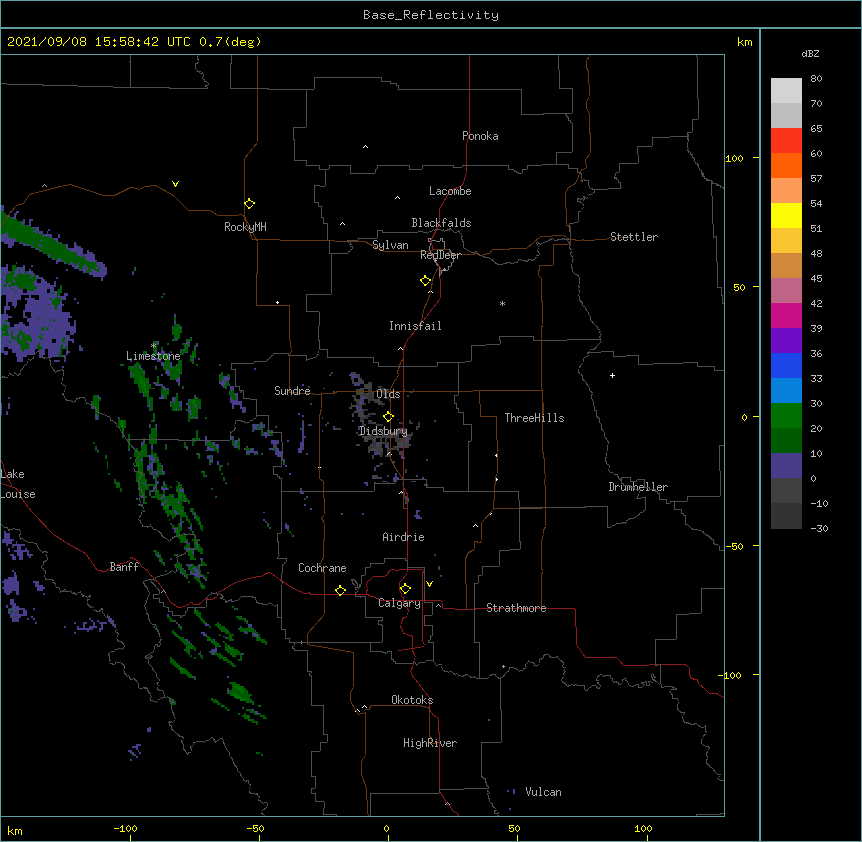Click the RedDeer city label
Viewport: 862px width, 842px height.
click(440, 255)
